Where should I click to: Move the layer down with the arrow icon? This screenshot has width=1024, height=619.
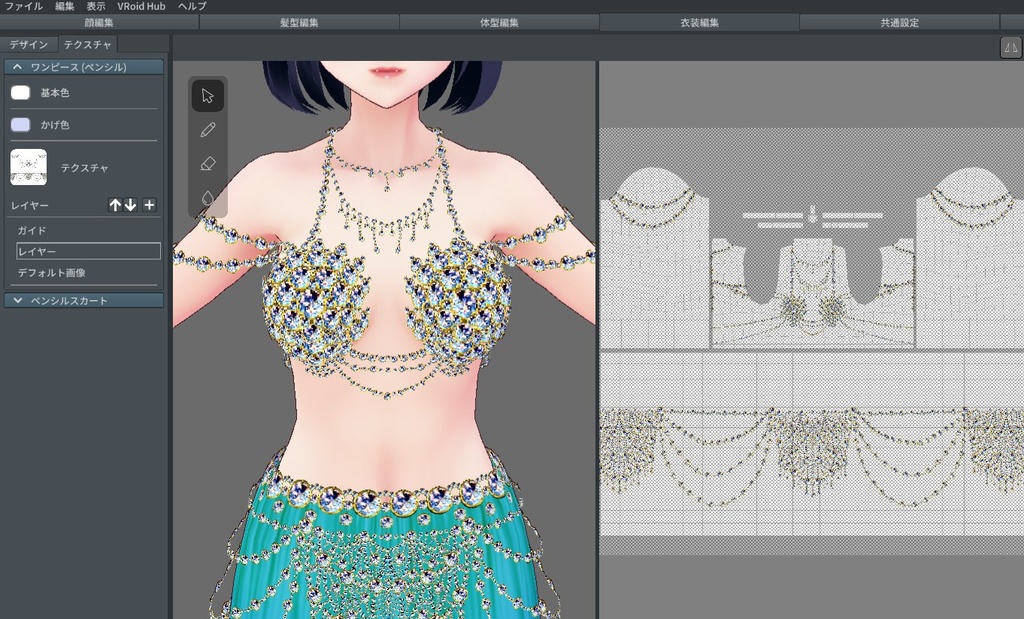(132, 205)
